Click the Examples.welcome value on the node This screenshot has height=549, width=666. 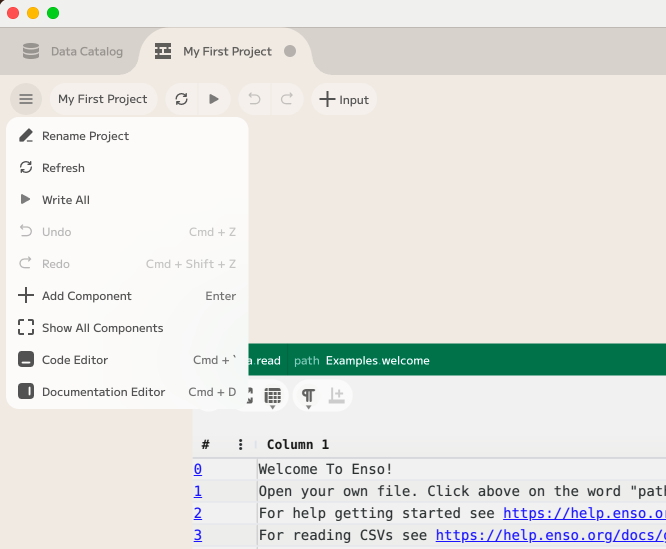tap(378, 360)
